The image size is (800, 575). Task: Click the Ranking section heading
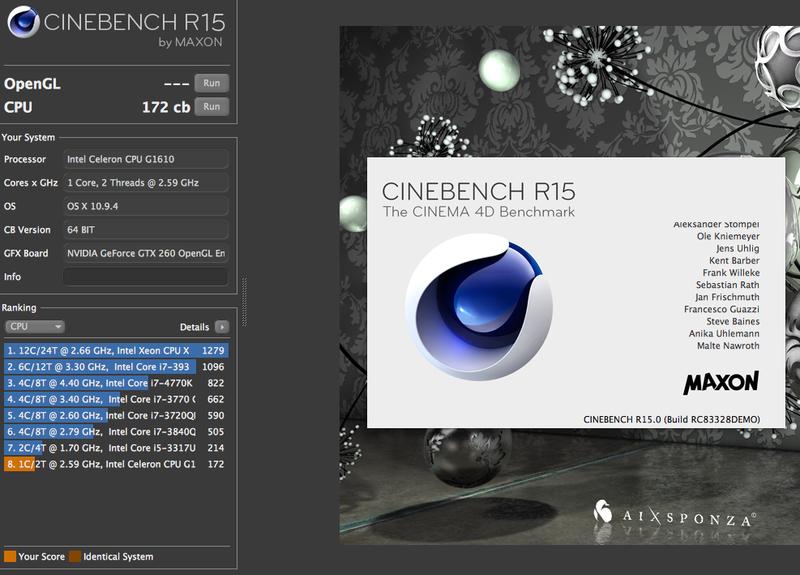click(19, 308)
